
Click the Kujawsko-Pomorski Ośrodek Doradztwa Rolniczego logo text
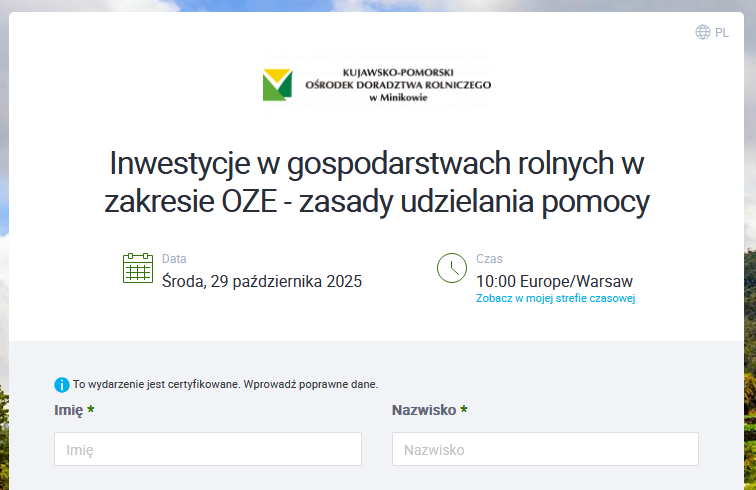(398, 85)
